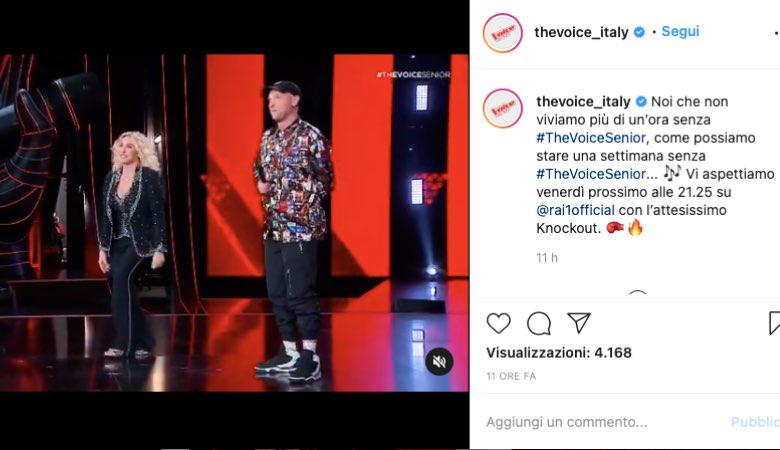
Task: Expand more comments with the circle icon
Action: click(638, 294)
